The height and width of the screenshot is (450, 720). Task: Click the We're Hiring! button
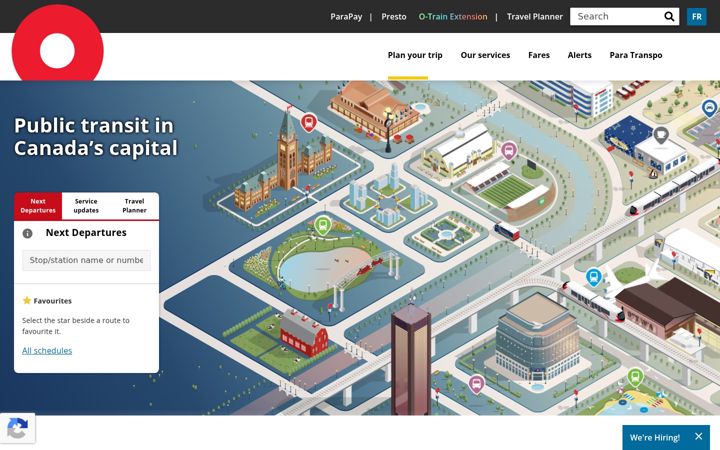(x=655, y=438)
